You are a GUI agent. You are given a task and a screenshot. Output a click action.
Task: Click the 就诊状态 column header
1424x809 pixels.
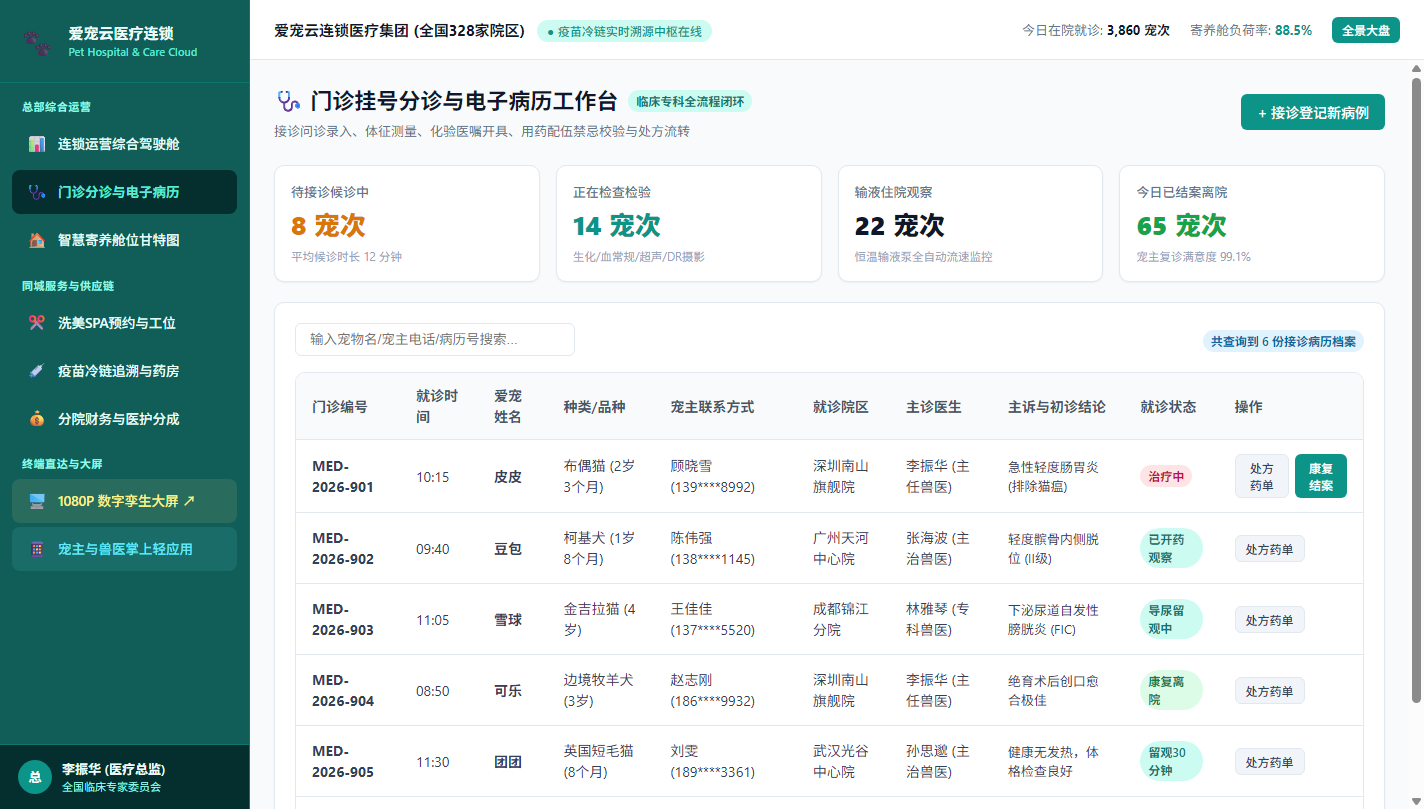coord(1168,407)
